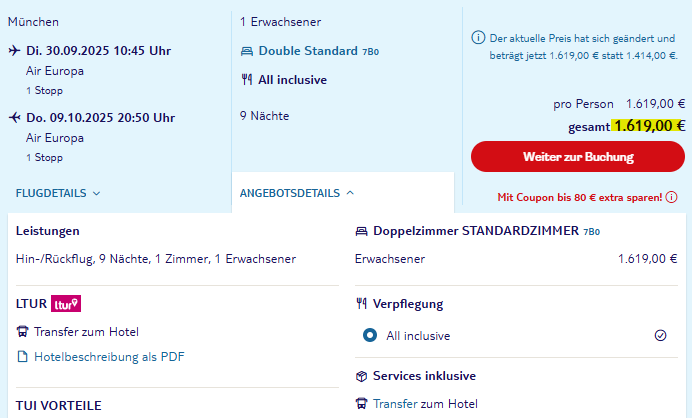Click the outbound flight airplane icon

[x=14, y=50]
